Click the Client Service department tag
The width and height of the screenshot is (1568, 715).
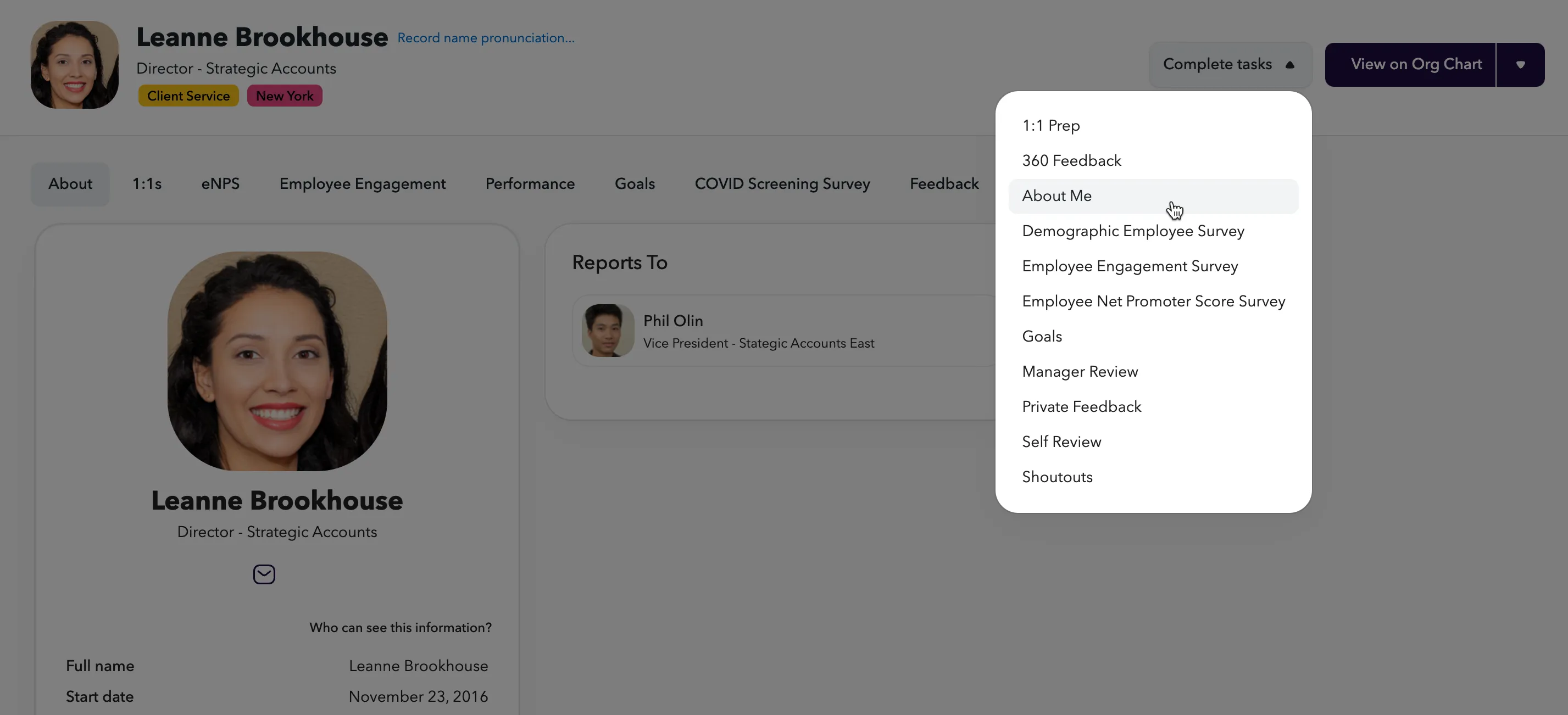[x=188, y=96]
